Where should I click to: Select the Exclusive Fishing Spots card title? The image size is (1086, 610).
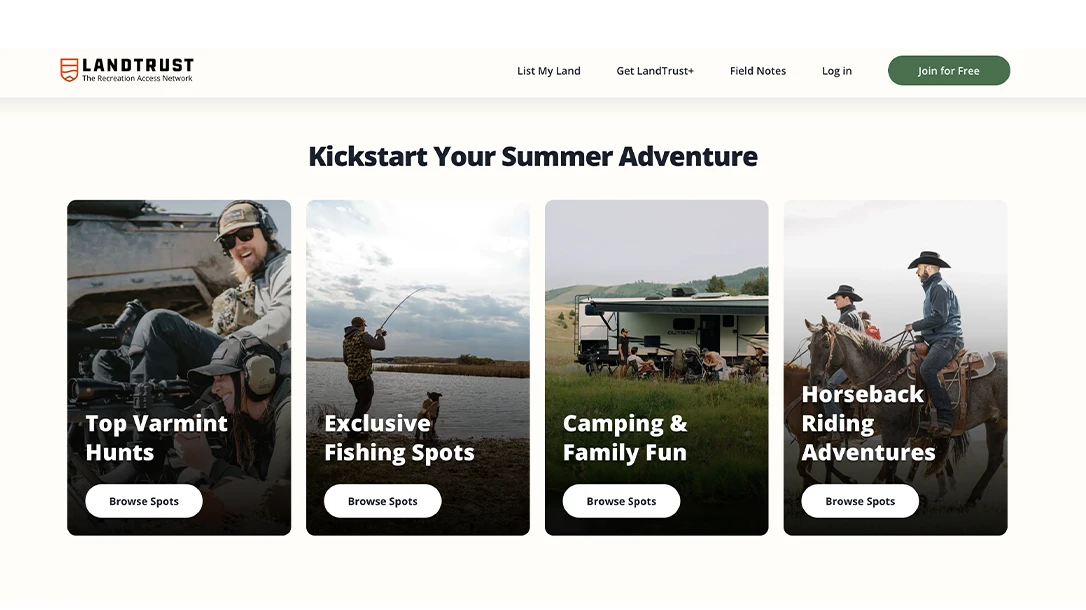[x=399, y=438]
